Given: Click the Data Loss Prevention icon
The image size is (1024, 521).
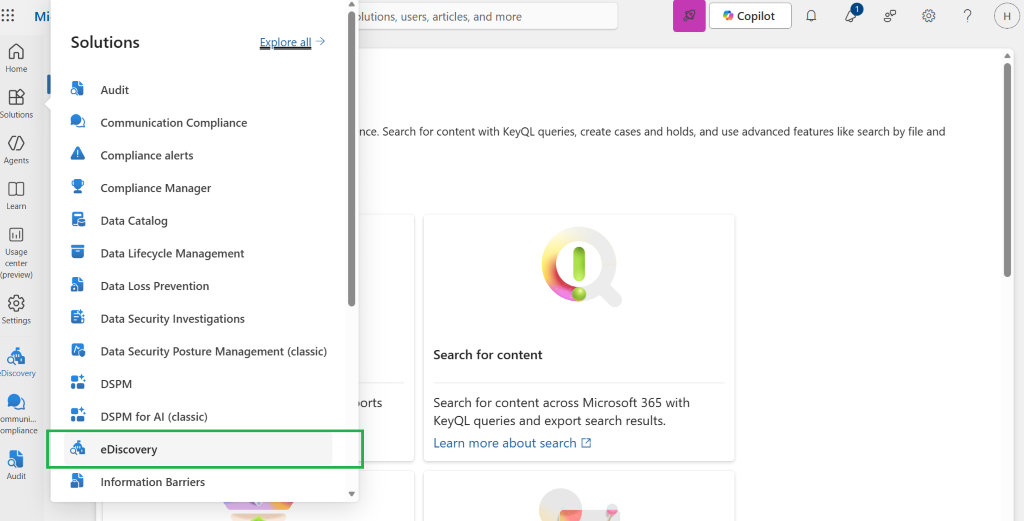Looking at the screenshot, I should coord(78,285).
